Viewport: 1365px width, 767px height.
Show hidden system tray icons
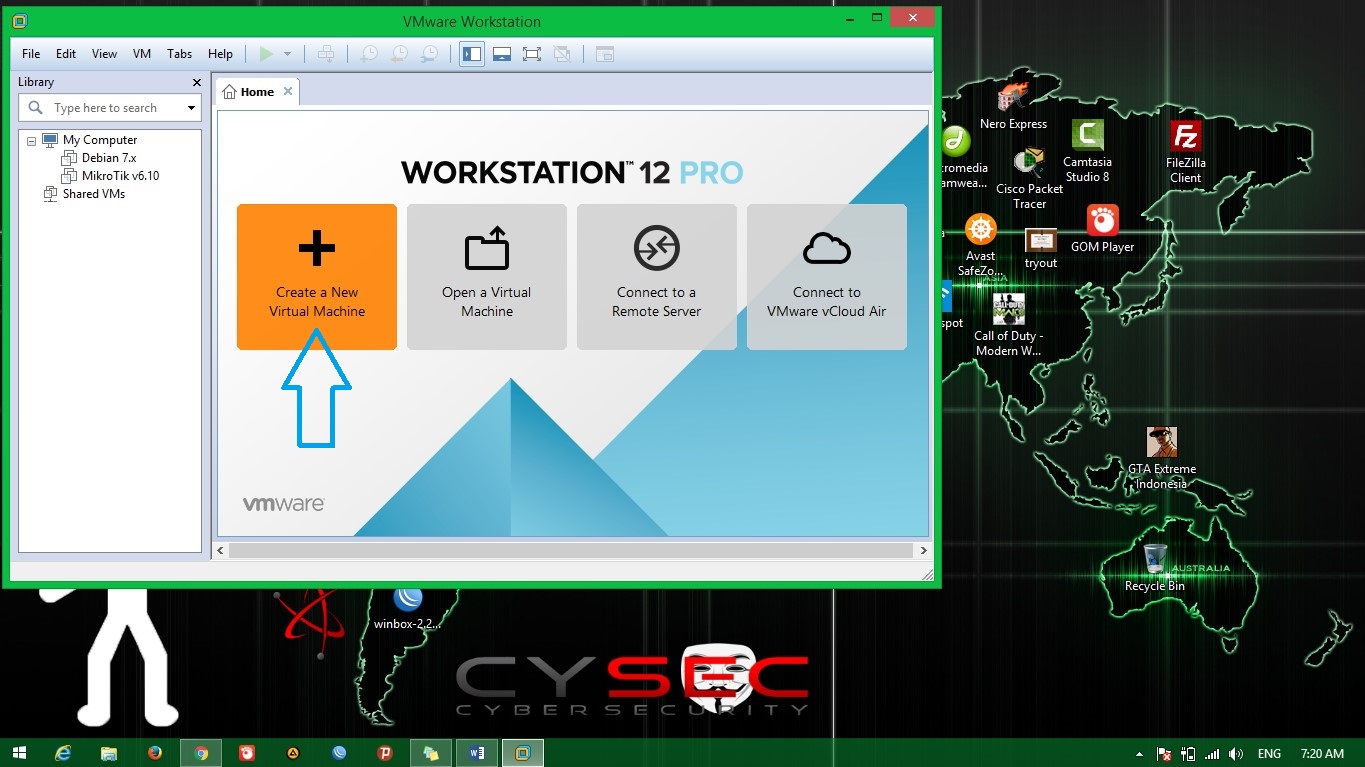point(1139,754)
